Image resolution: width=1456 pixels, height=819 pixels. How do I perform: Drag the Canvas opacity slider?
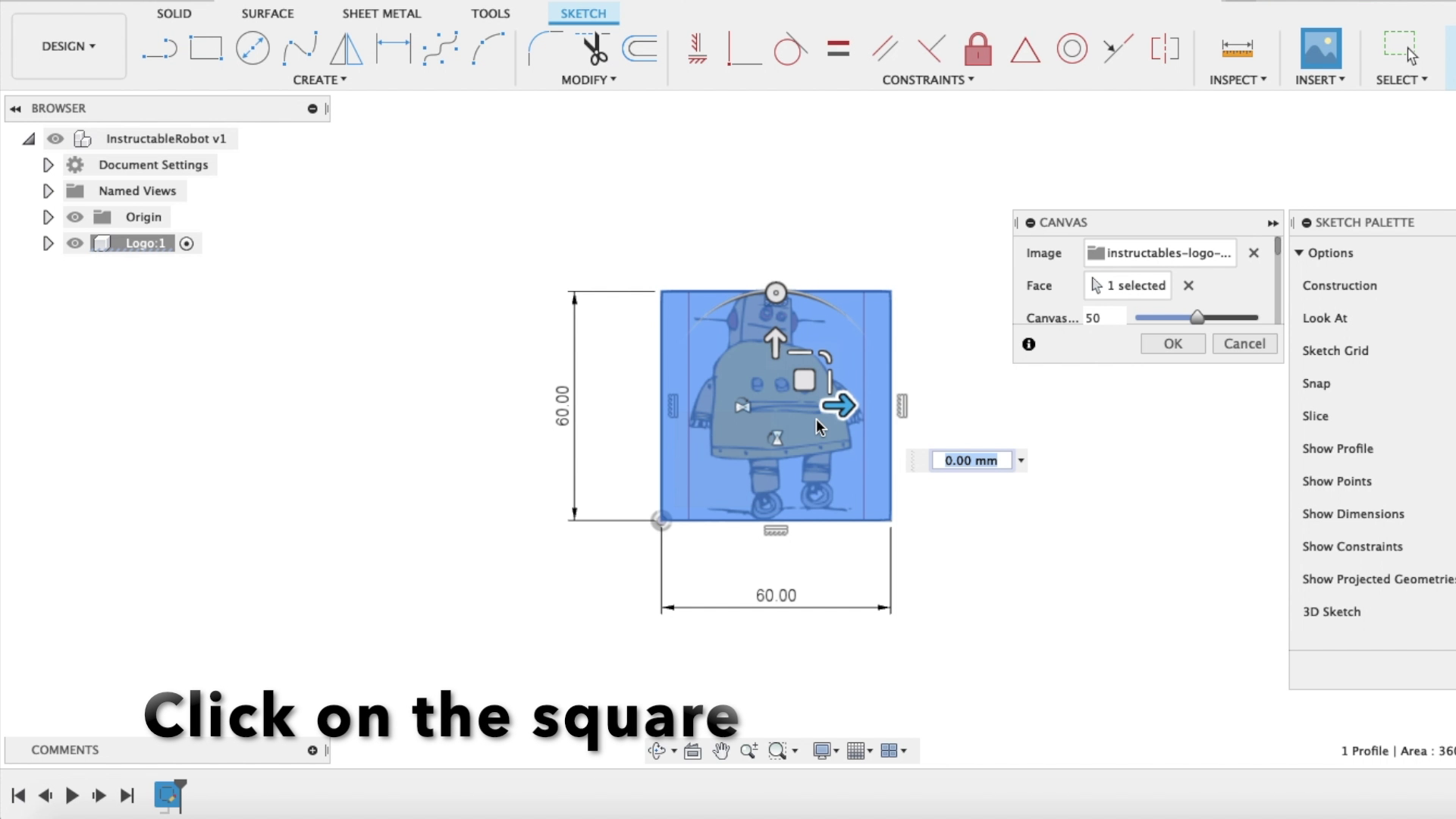click(1196, 318)
